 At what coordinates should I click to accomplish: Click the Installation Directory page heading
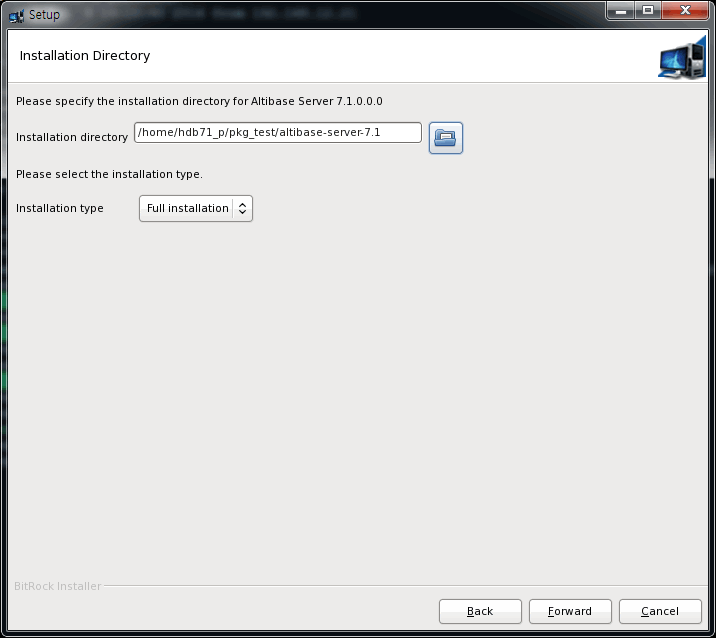pyautogui.click(x=85, y=56)
